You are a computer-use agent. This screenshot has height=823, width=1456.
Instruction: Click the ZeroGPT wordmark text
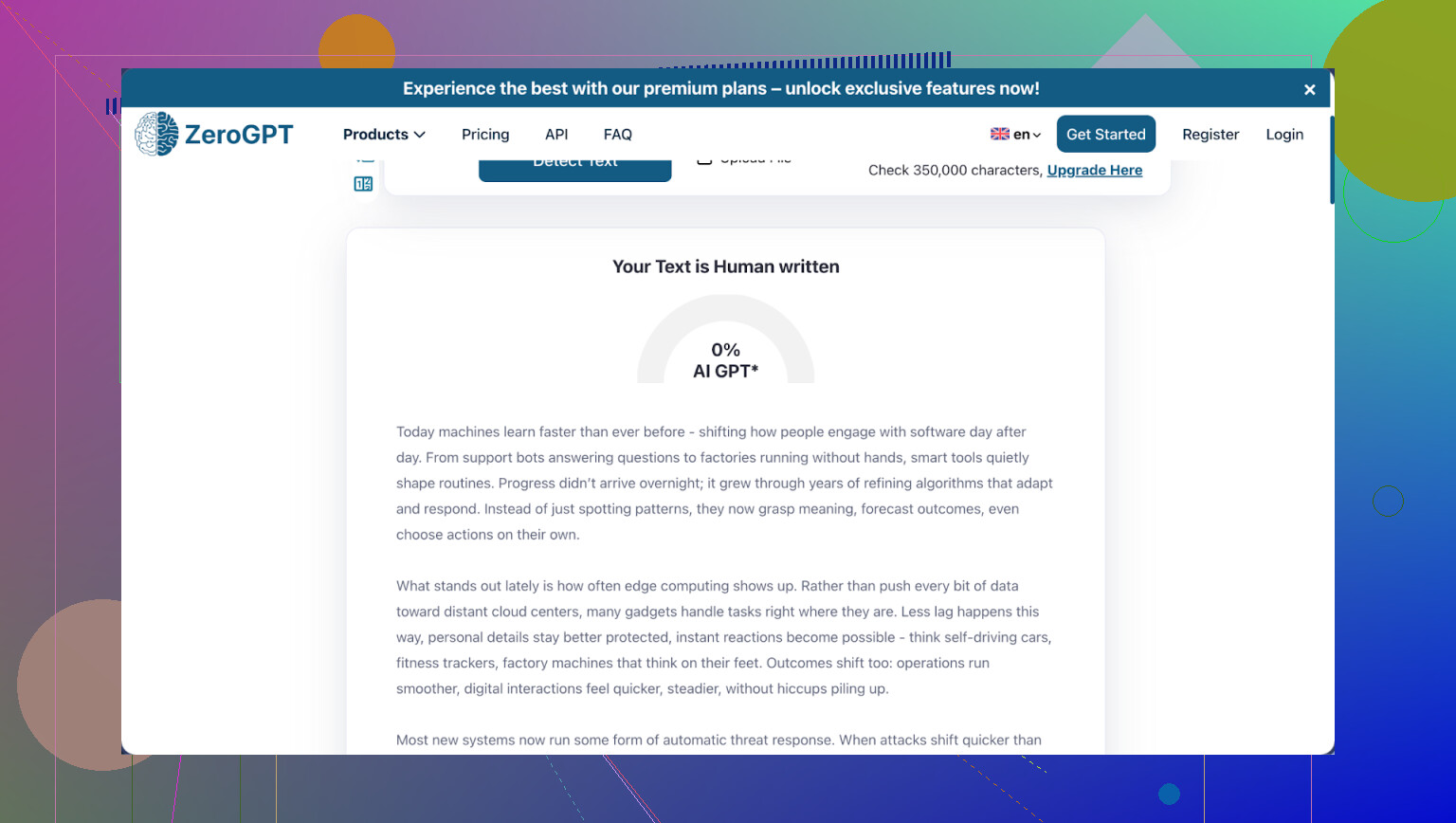pyautogui.click(x=239, y=135)
